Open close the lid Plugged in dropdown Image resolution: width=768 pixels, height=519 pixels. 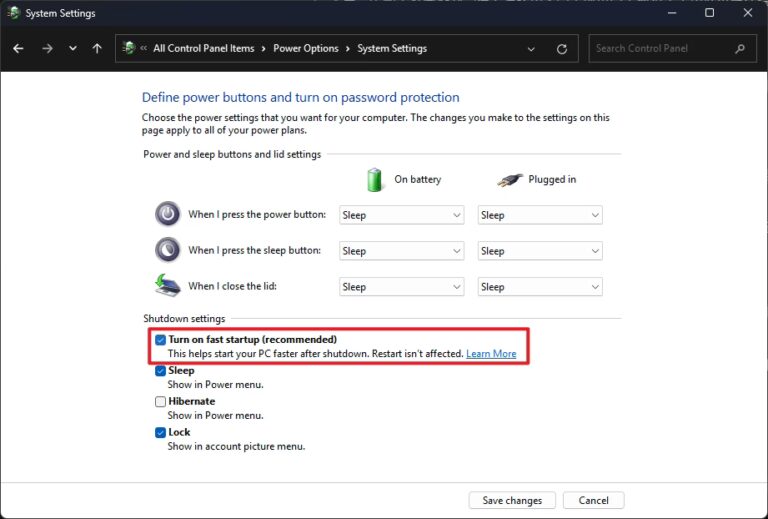point(540,287)
